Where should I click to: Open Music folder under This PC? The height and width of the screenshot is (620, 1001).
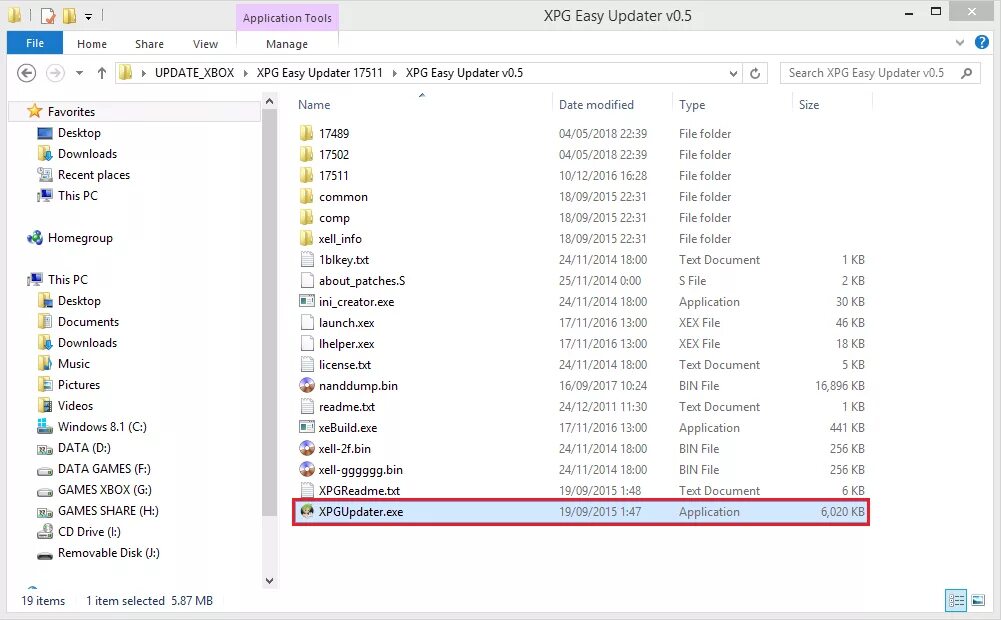tap(64, 364)
